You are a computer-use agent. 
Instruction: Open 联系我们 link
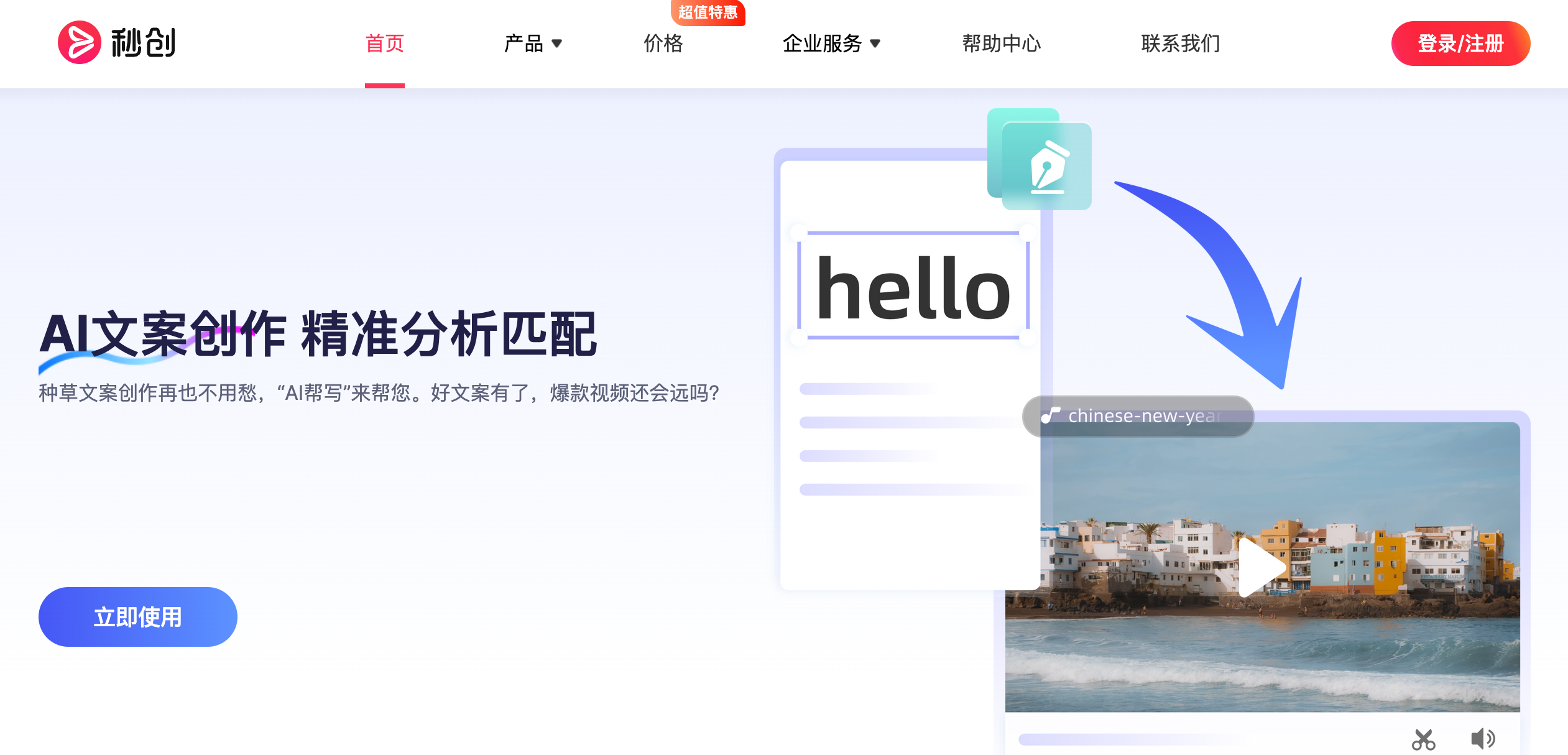click(1181, 44)
